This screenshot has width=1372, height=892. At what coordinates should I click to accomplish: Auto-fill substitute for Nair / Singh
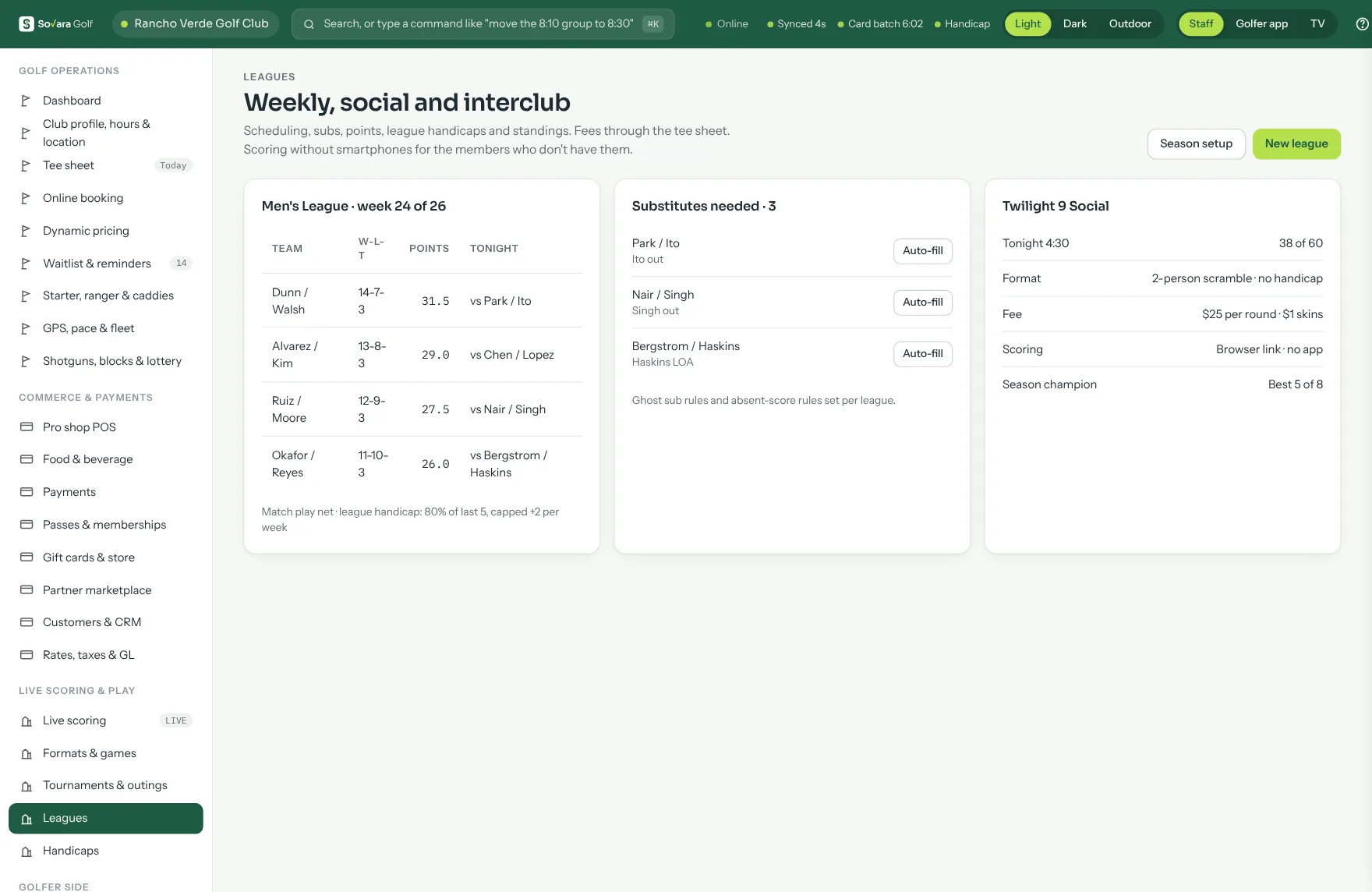[x=922, y=303]
